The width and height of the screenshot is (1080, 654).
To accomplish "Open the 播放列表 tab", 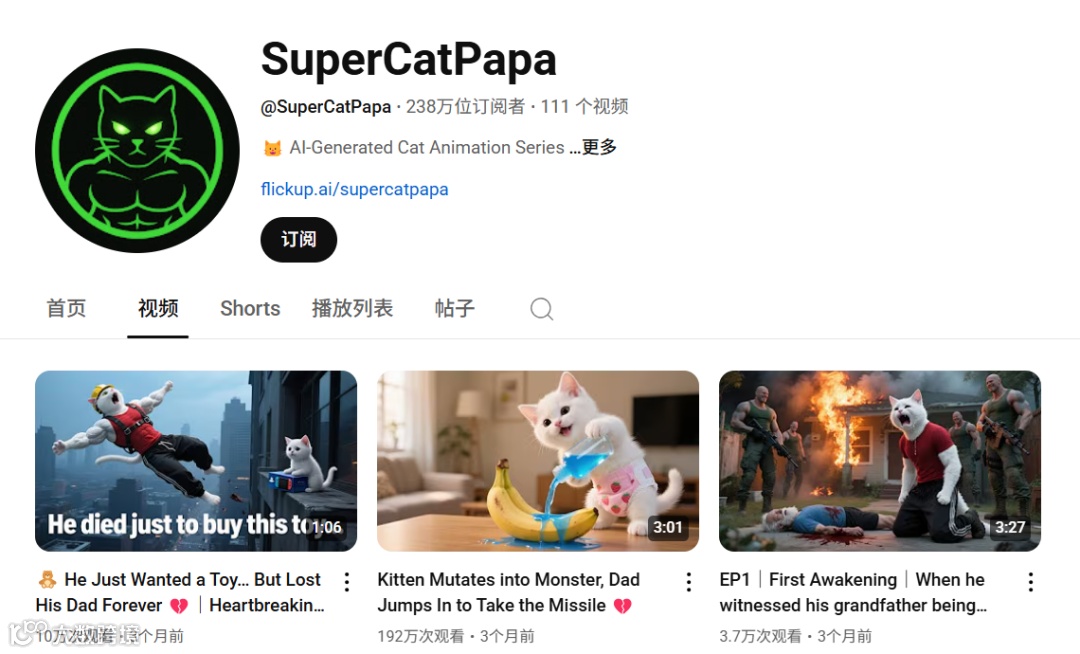I will [352, 308].
